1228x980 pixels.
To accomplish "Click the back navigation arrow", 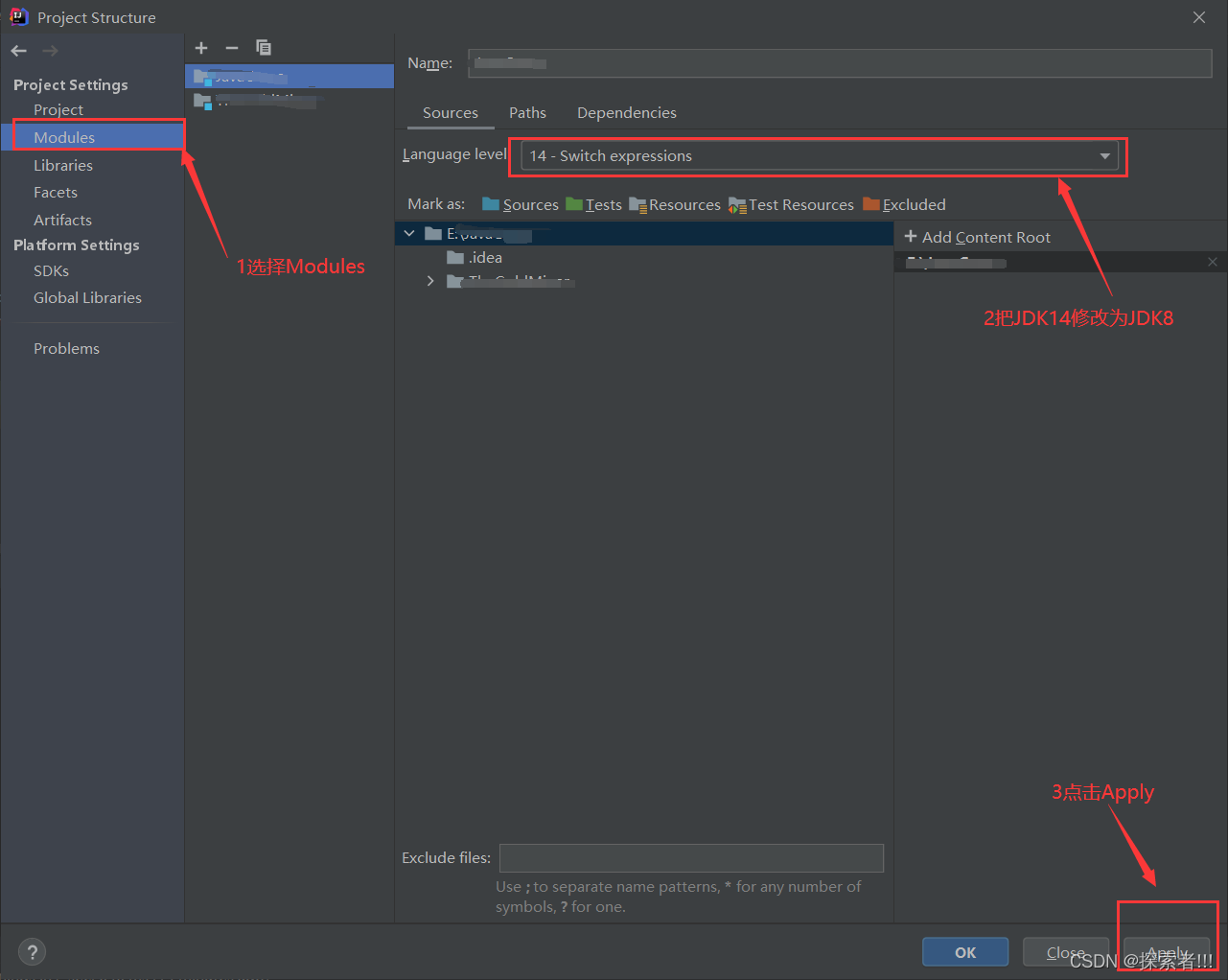I will pyautogui.click(x=19, y=51).
